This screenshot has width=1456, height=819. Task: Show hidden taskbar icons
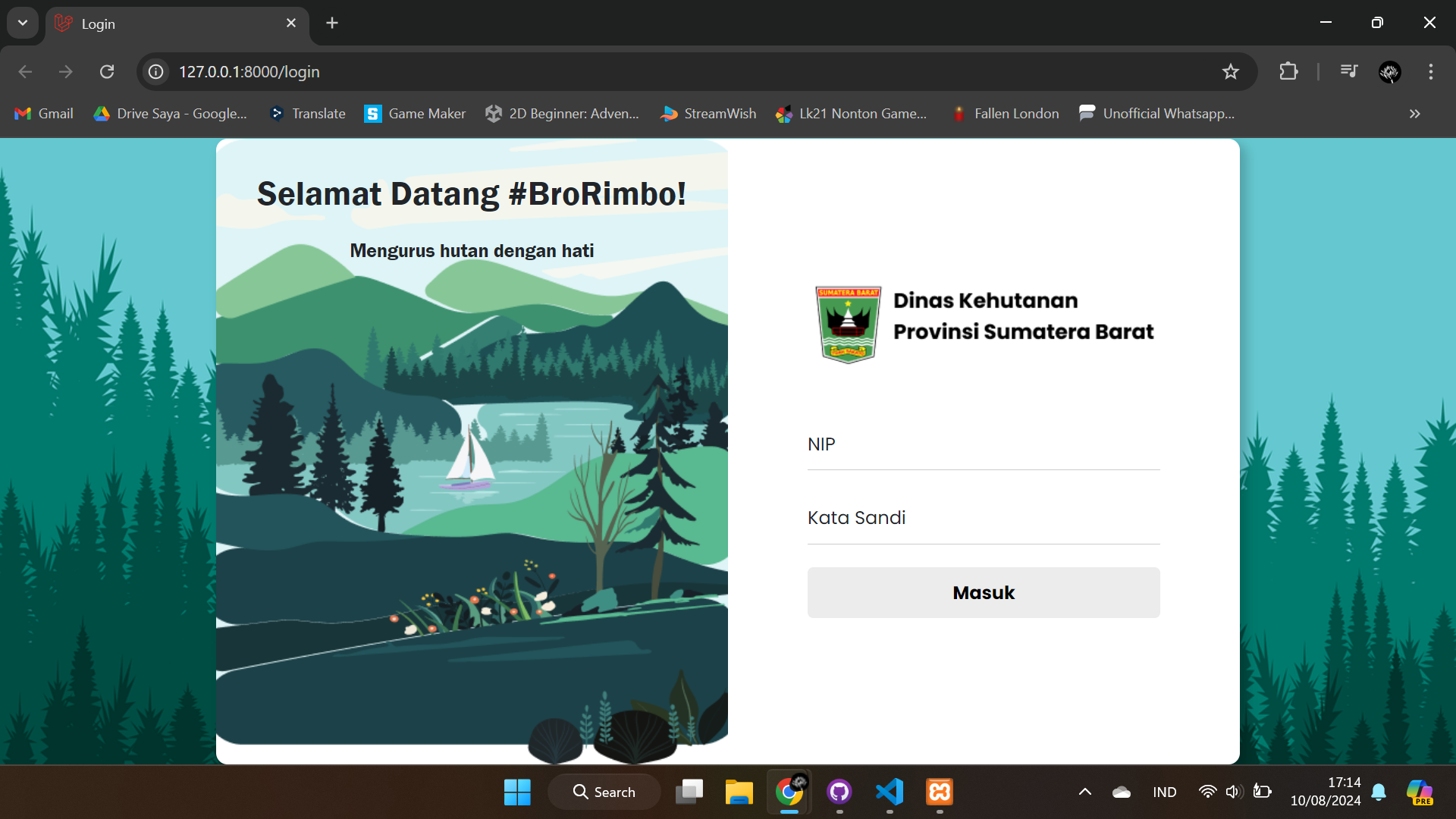tap(1084, 791)
